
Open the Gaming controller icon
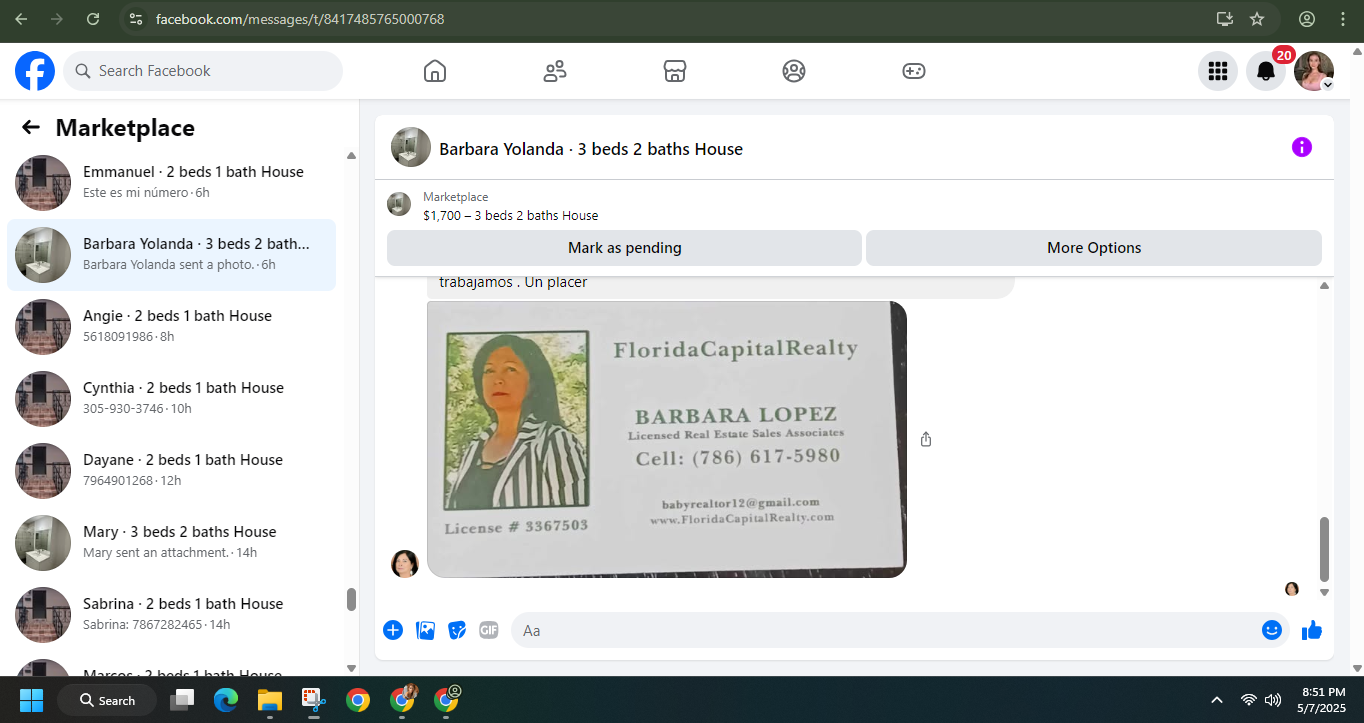(x=914, y=71)
